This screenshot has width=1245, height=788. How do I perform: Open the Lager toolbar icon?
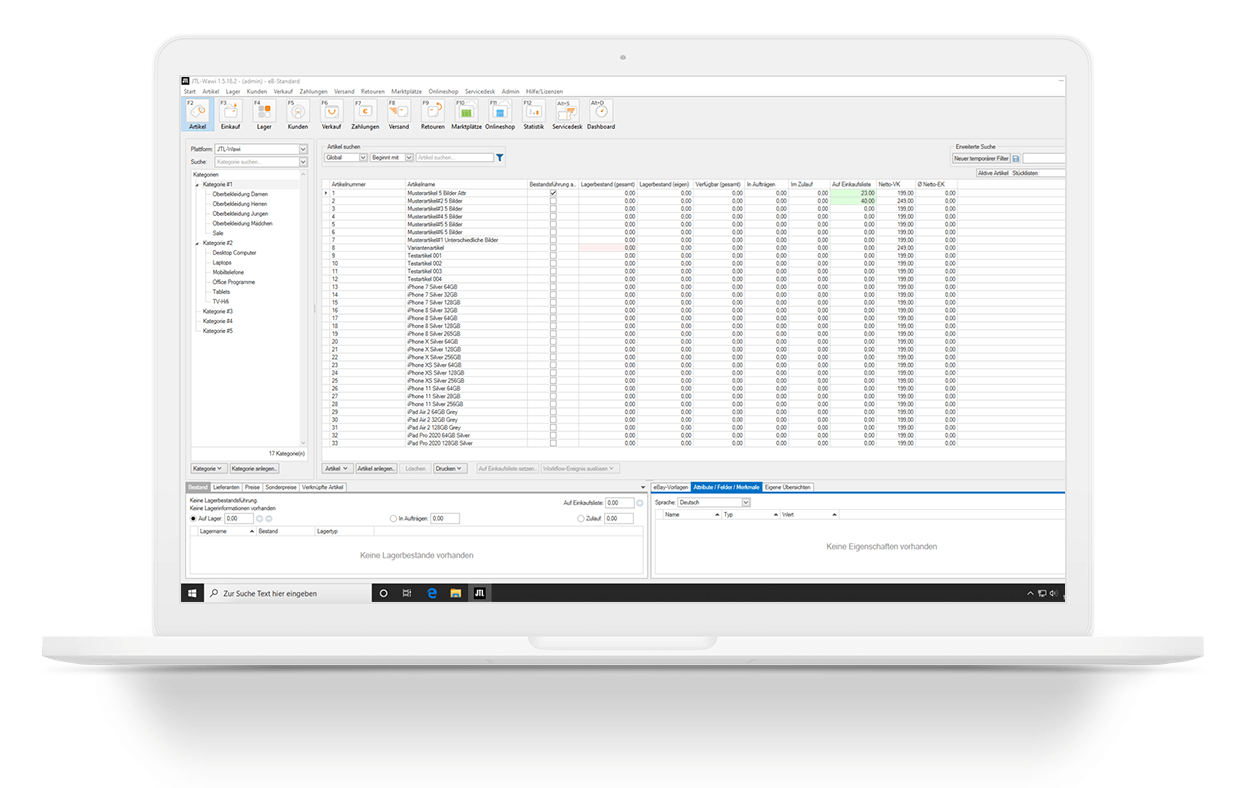coord(264,113)
